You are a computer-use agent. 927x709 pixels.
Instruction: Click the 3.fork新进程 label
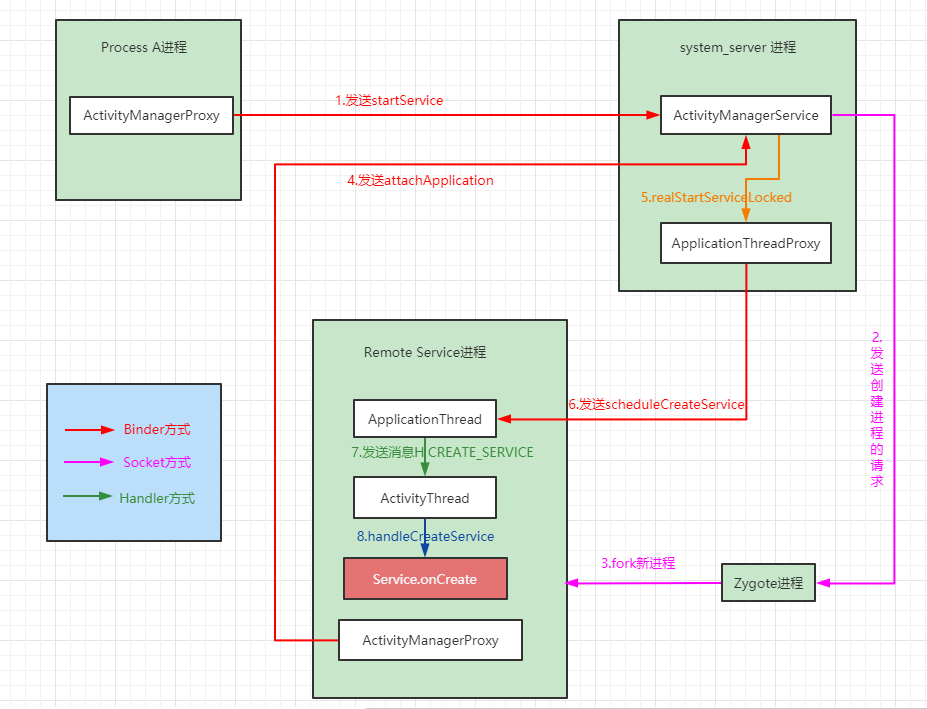click(638, 563)
